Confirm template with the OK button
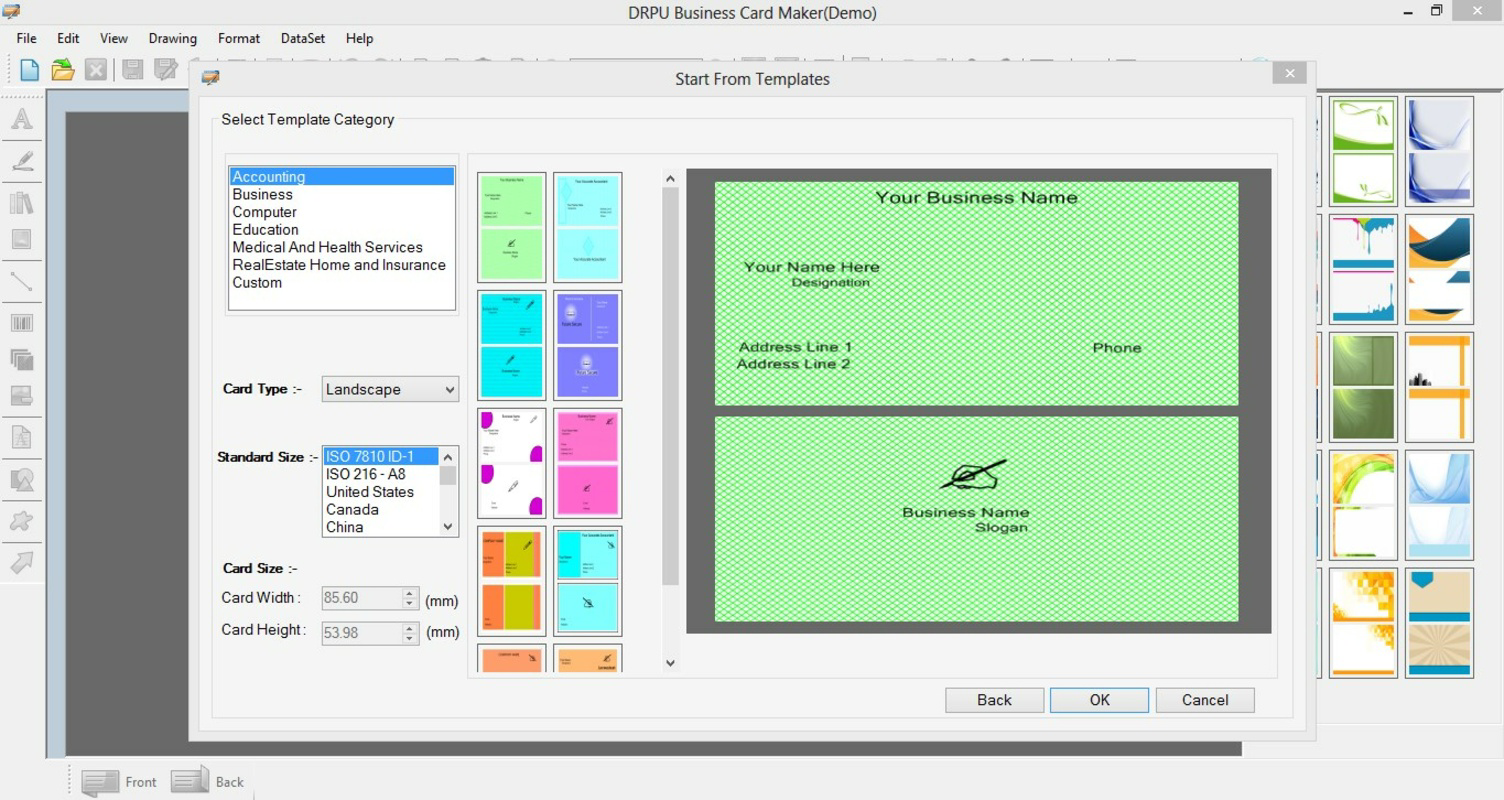The width and height of the screenshot is (1504, 800). click(x=1099, y=700)
